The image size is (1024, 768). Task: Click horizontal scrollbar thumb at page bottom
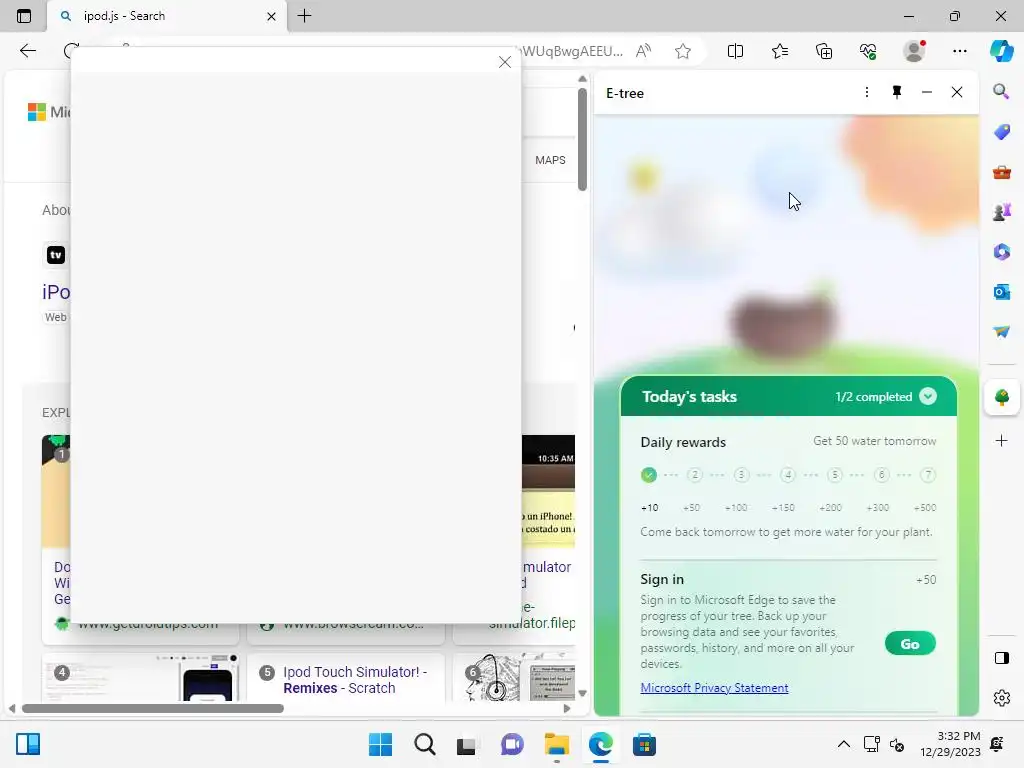153,708
